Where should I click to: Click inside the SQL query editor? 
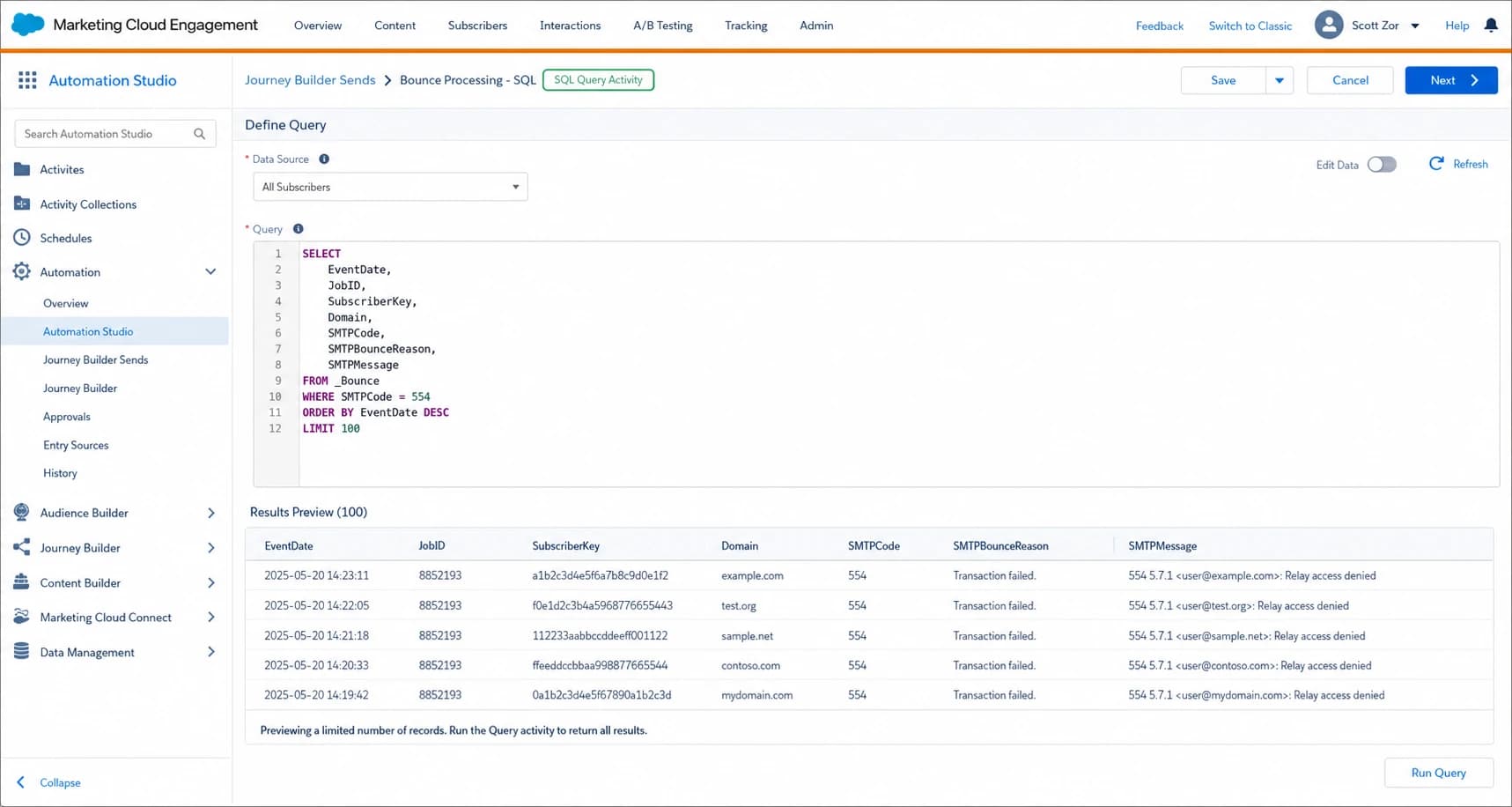coord(876,364)
